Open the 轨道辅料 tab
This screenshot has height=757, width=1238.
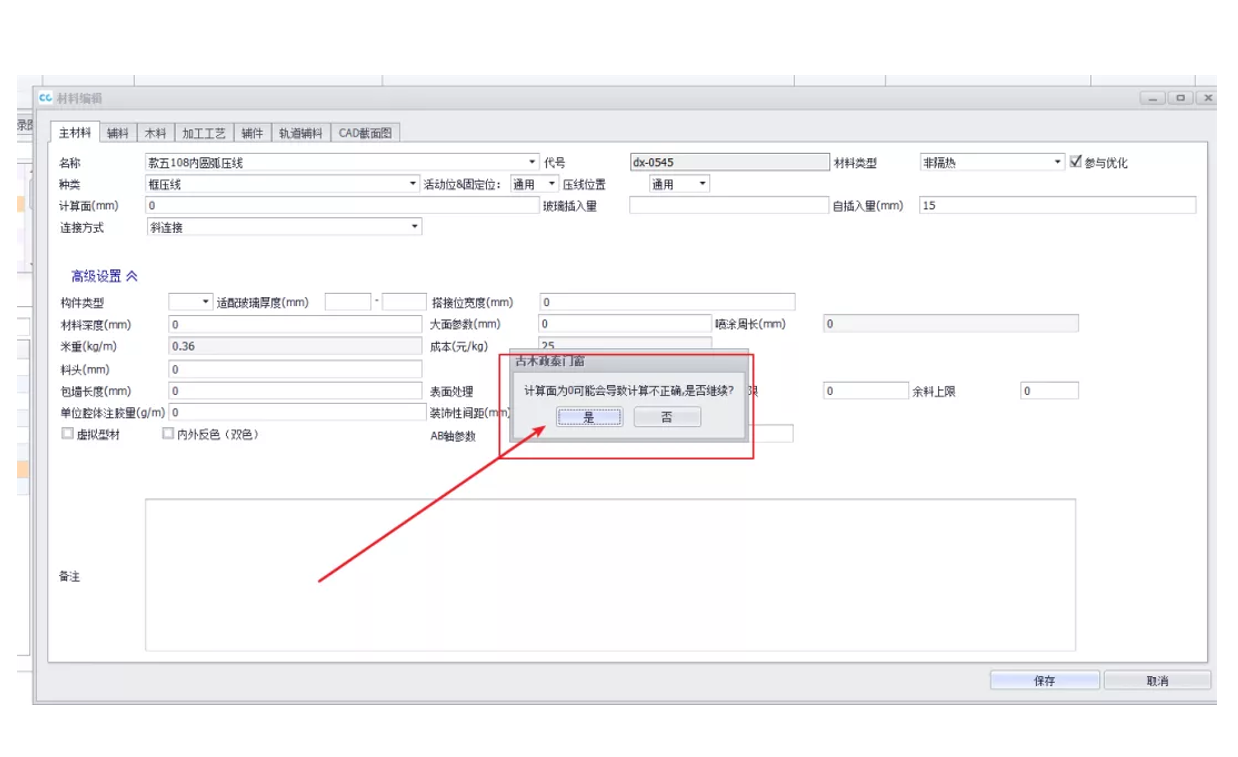pyautogui.click(x=301, y=132)
